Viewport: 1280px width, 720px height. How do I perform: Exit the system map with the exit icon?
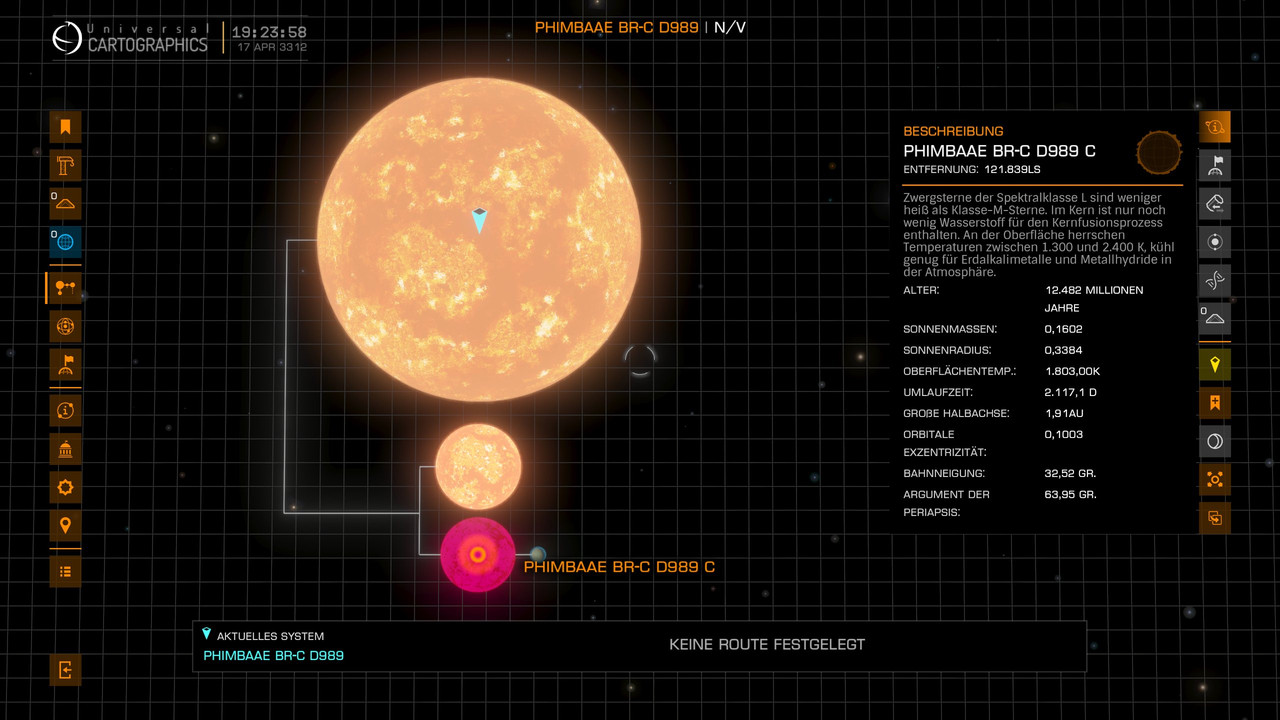[65, 669]
